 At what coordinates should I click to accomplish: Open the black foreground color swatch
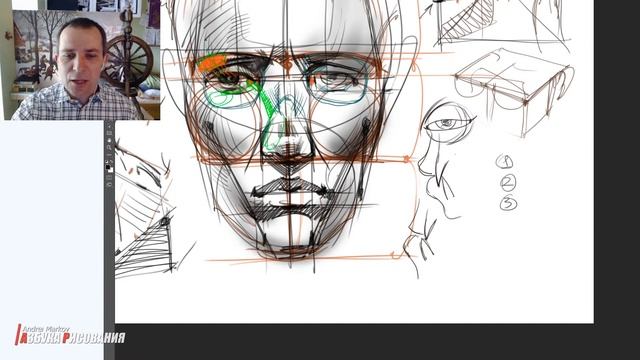click(108, 167)
